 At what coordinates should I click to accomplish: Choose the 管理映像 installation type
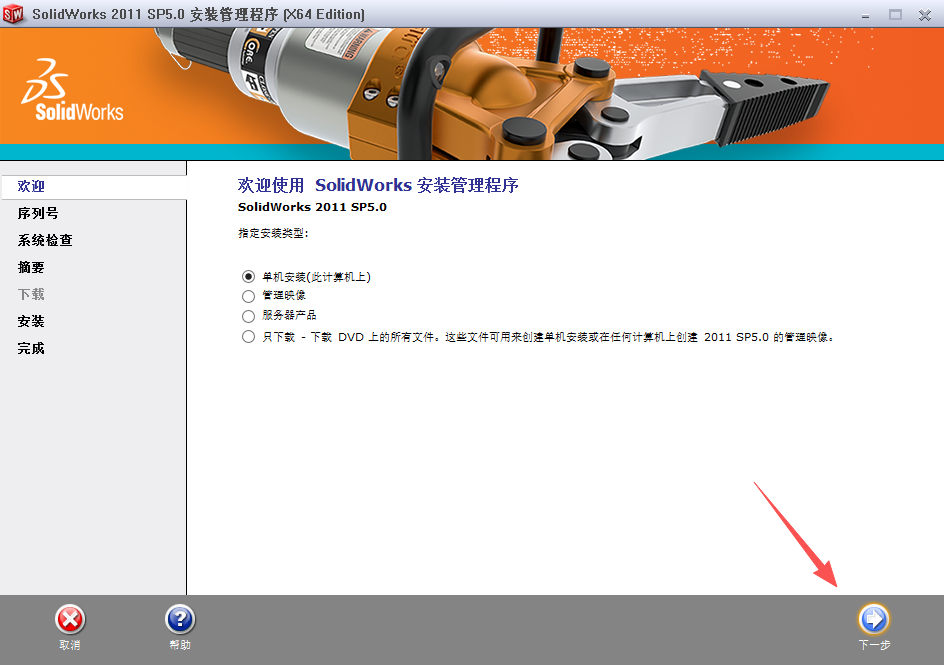249,296
